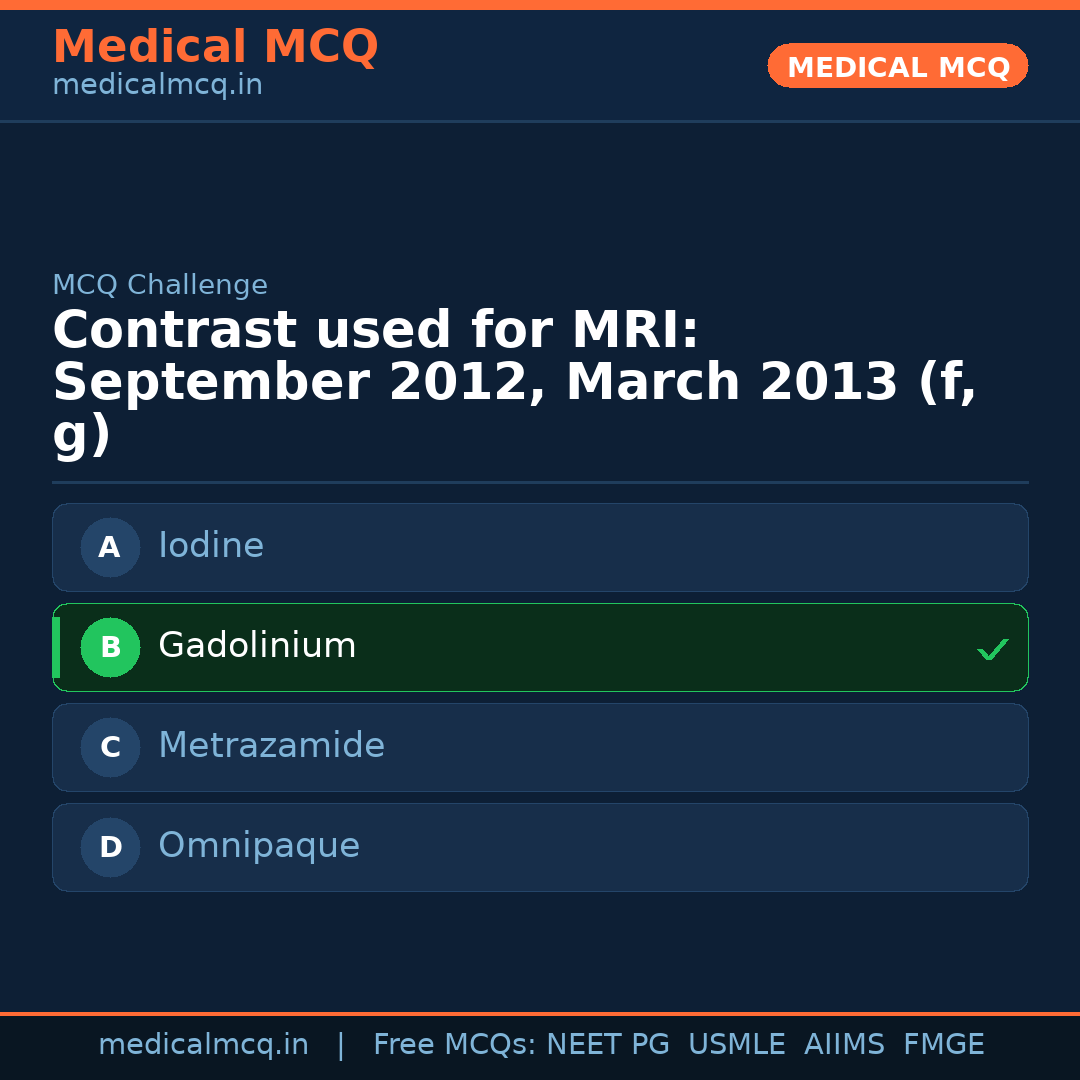Viewport: 1080px width, 1080px height.
Task: Click the green highlight bar beside Gadolinium
Action: (x=55, y=647)
